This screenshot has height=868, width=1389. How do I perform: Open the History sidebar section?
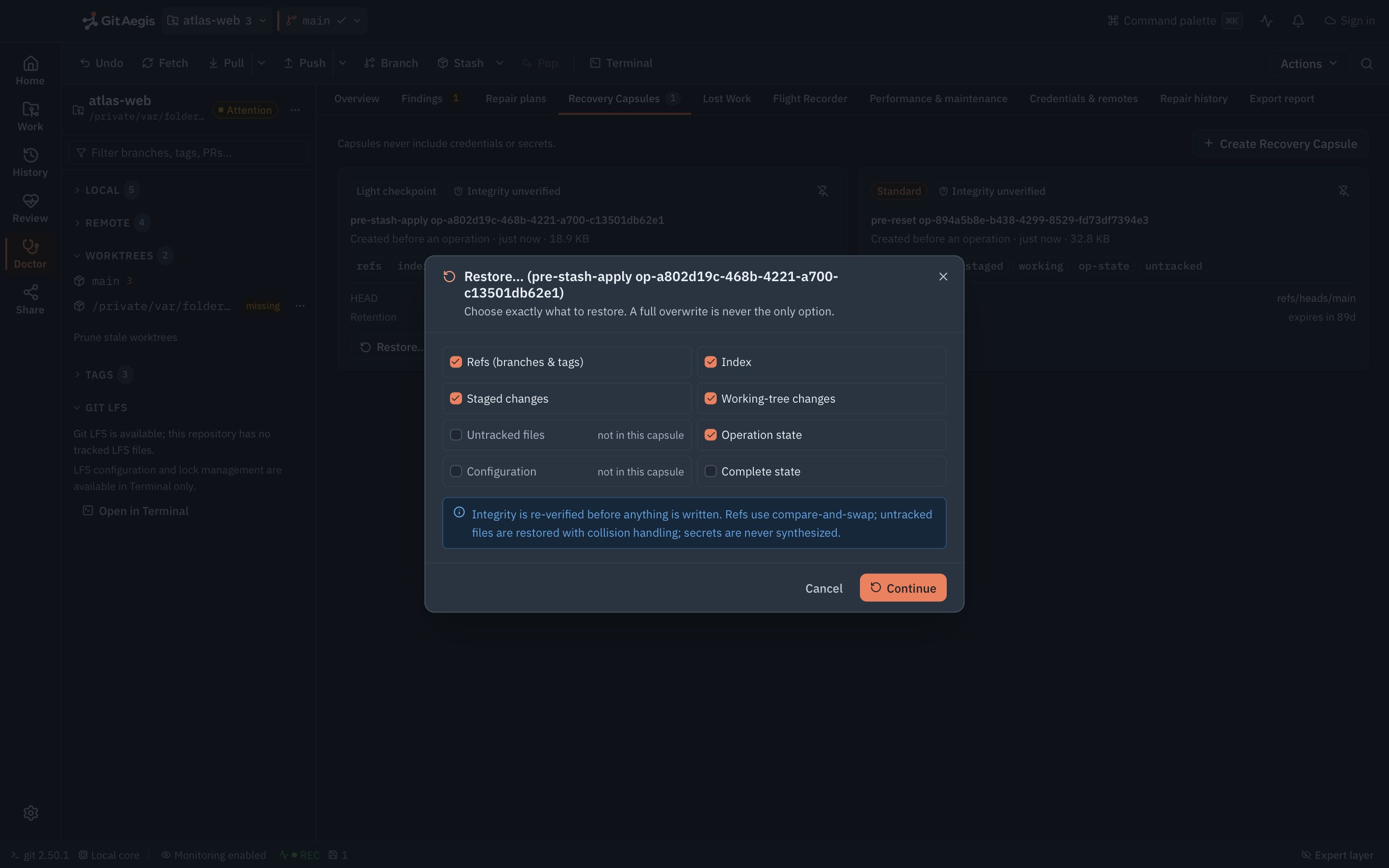(x=30, y=163)
